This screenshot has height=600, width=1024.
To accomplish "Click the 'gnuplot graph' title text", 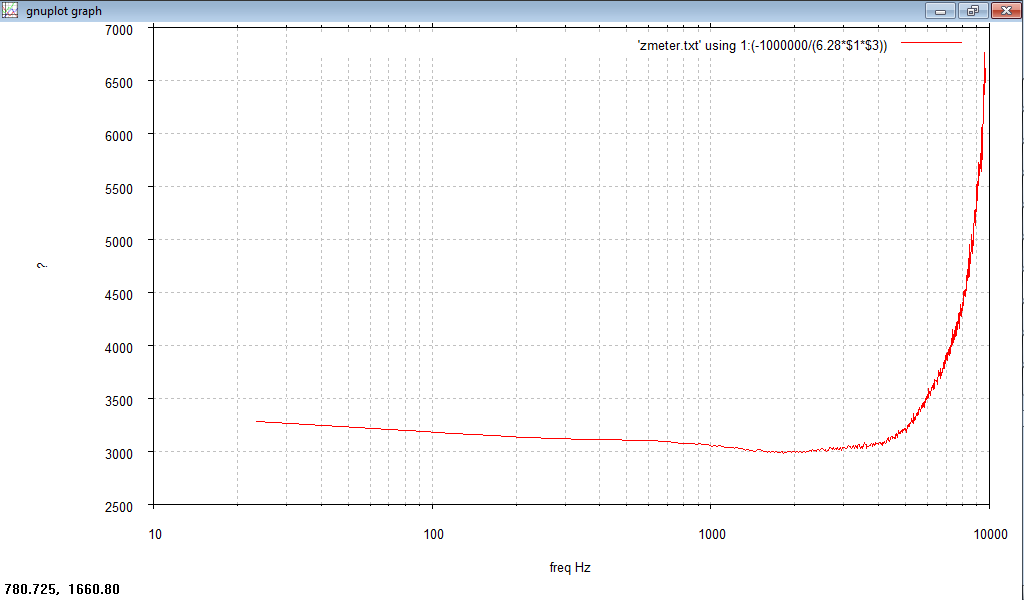I will pos(64,11).
